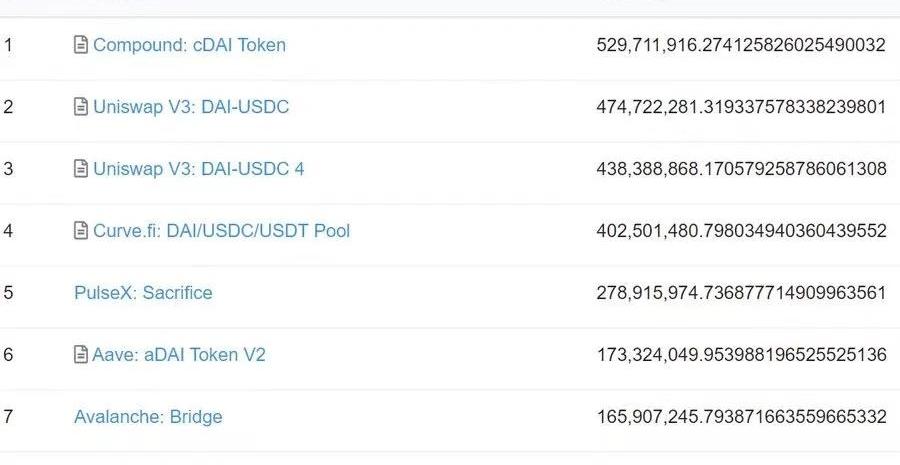The image size is (900, 465).
Task: Select the 529,711,916 balance quantity
Action: point(742,45)
